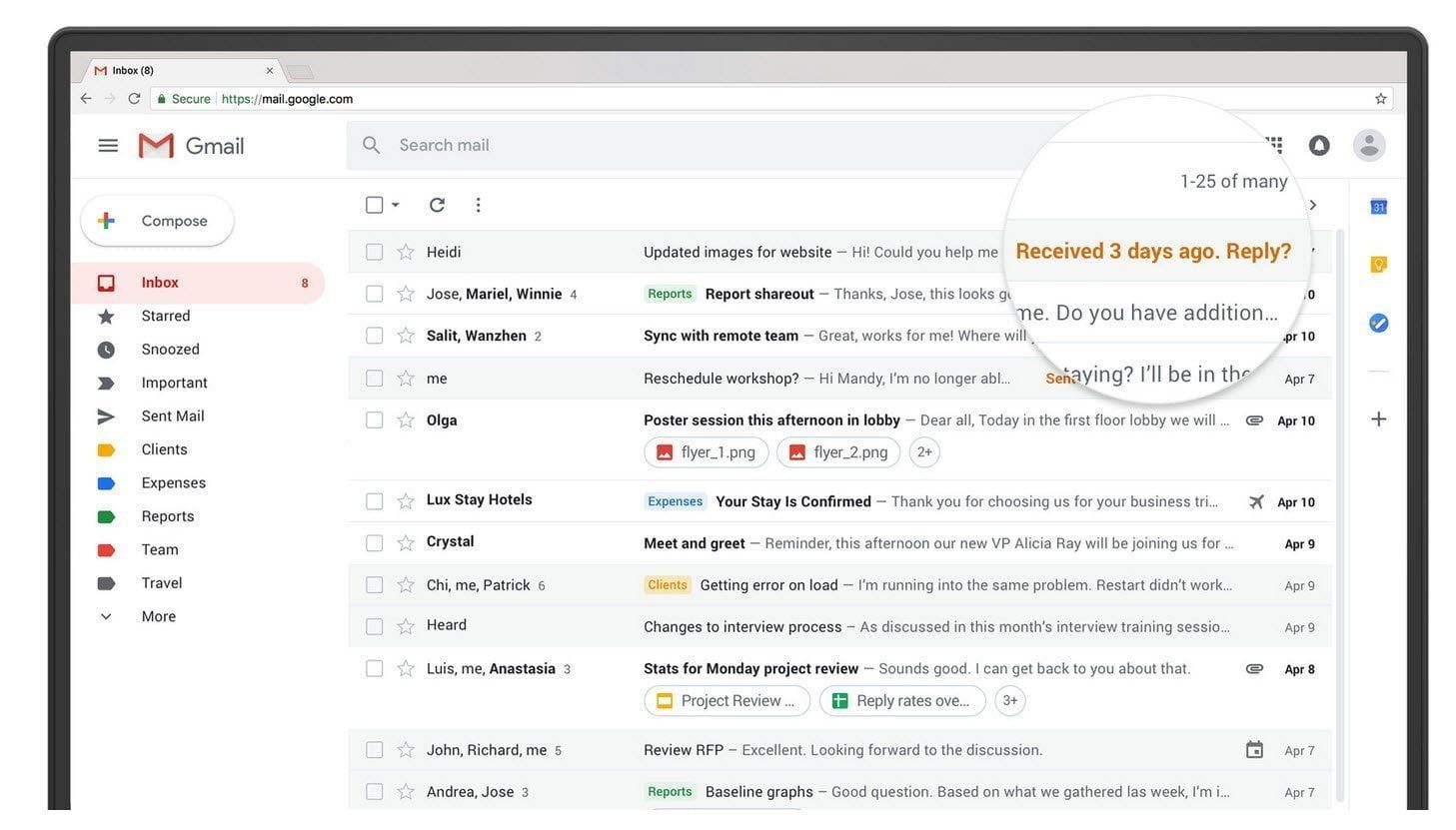Open the three-dot more options menu
The image size is (1456, 830).
pyautogui.click(x=478, y=205)
